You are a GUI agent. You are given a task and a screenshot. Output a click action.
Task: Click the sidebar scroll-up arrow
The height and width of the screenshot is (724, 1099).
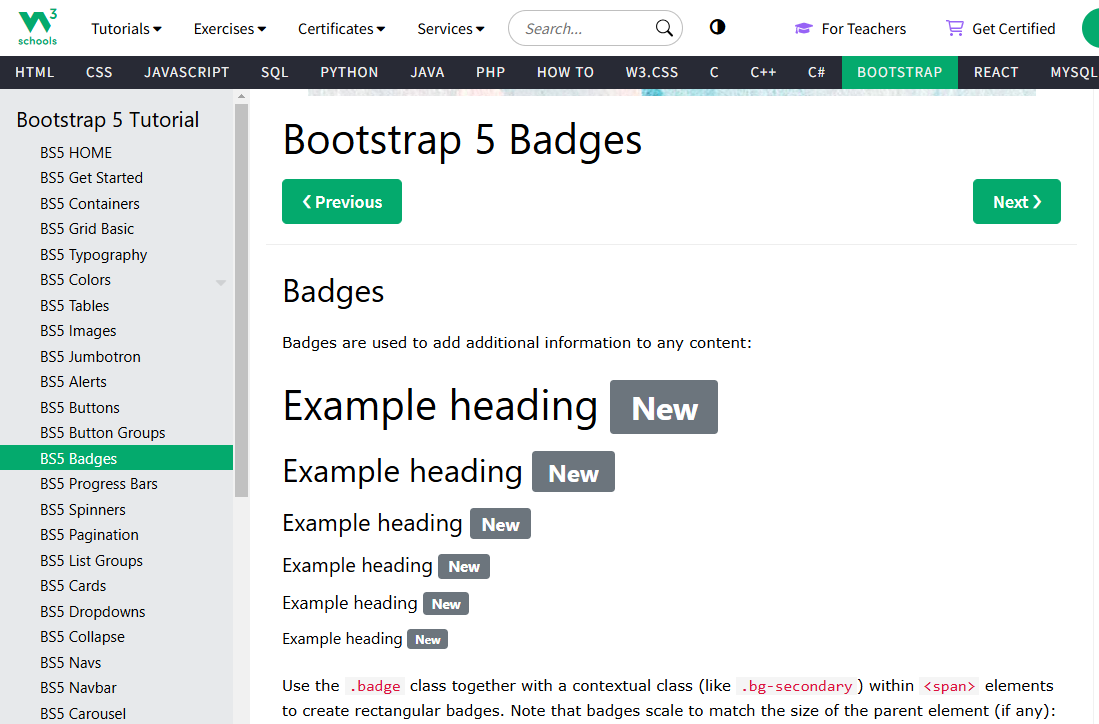tap(242, 96)
